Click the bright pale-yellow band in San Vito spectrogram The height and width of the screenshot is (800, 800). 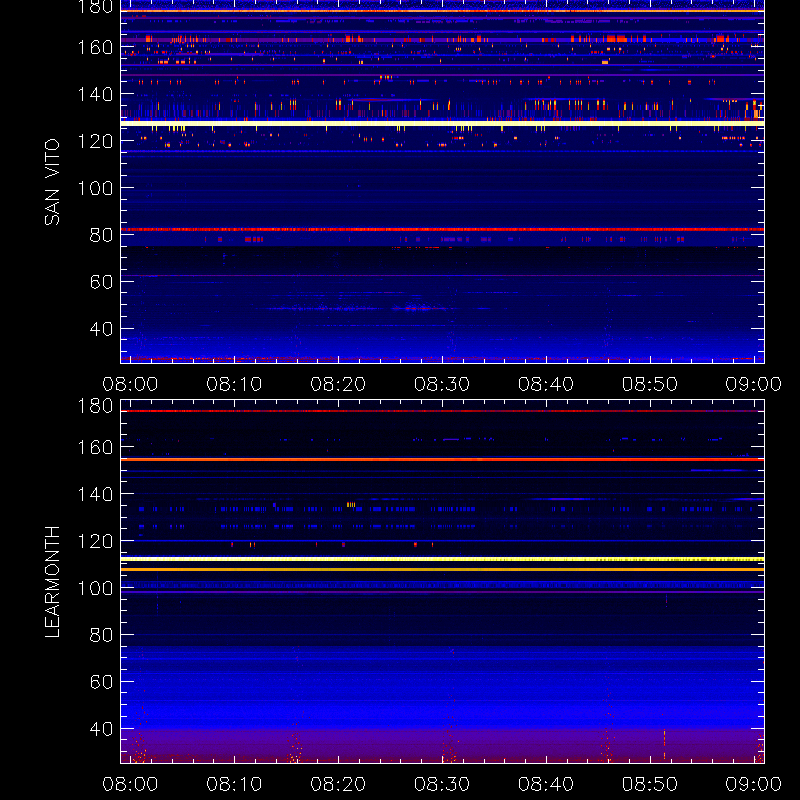tap(442, 123)
